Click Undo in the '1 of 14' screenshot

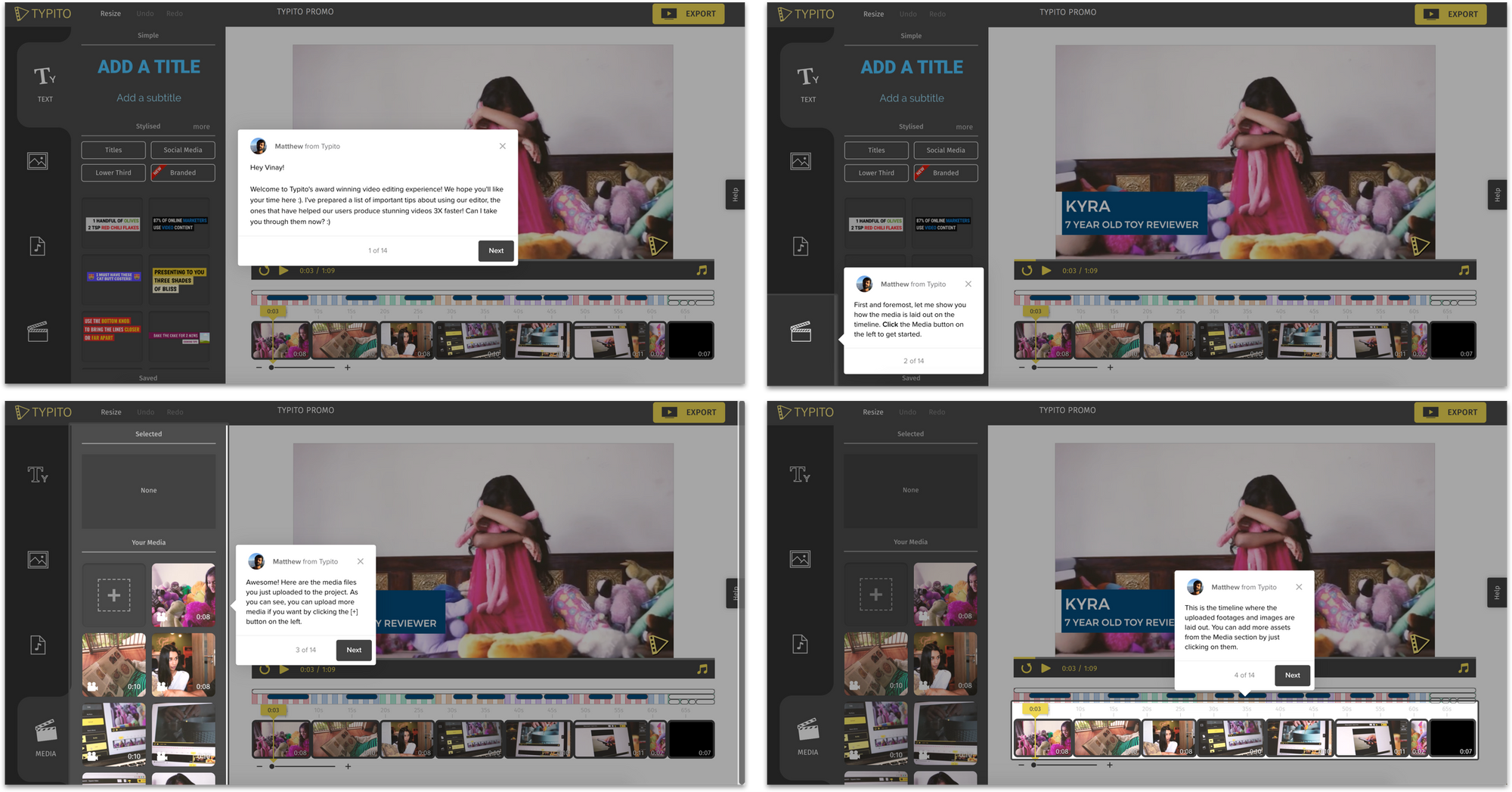(x=145, y=14)
